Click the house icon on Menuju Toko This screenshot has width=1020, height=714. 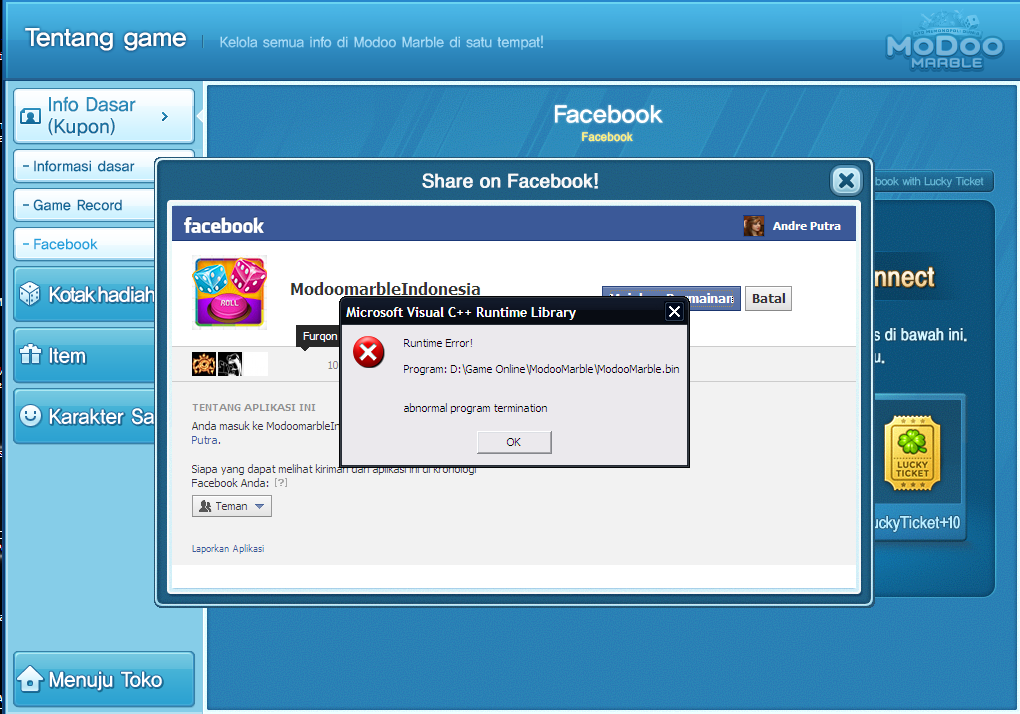(x=30, y=678)
